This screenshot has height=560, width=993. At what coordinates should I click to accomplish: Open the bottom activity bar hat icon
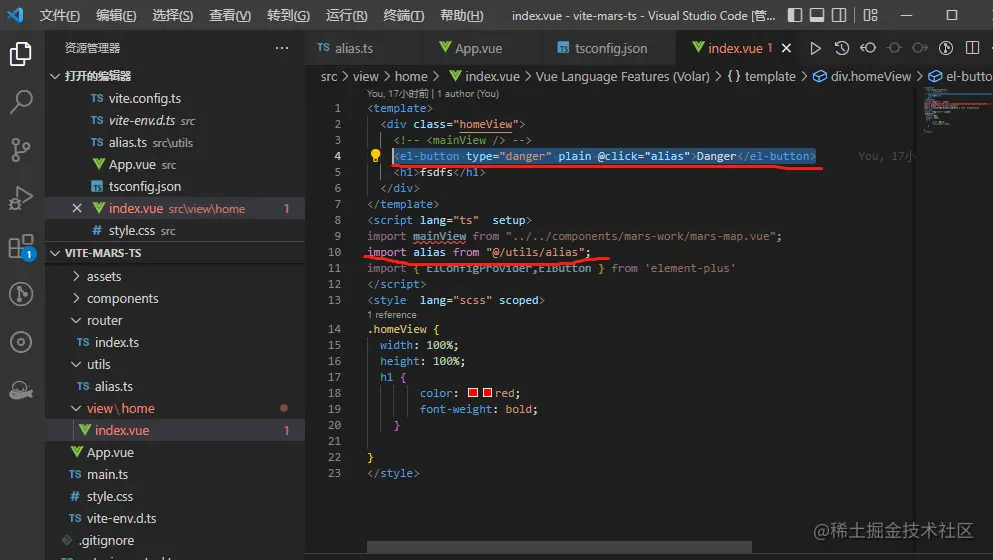(x=20, y=390)
